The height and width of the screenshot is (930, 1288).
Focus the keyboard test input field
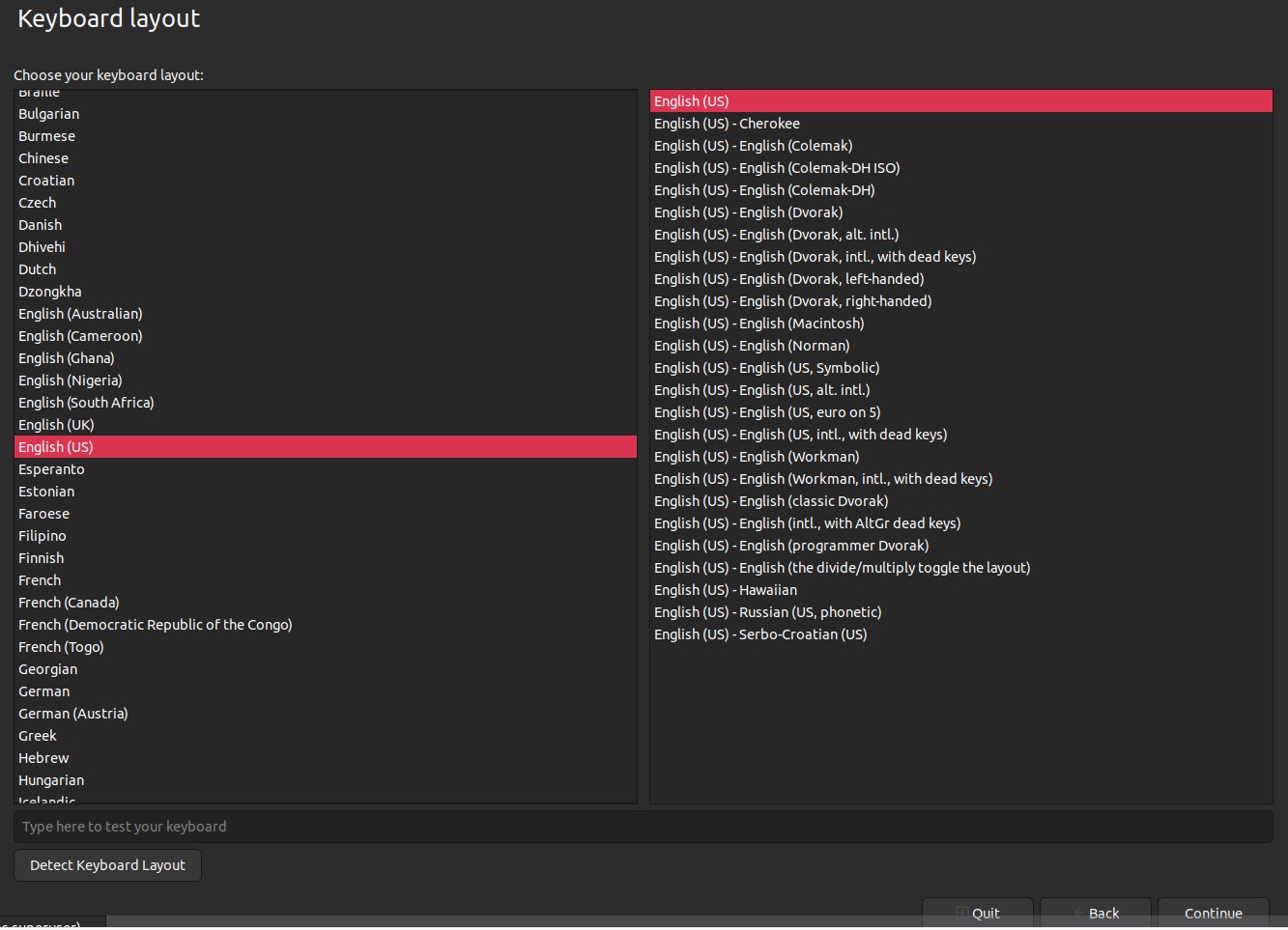coord(643,827)
